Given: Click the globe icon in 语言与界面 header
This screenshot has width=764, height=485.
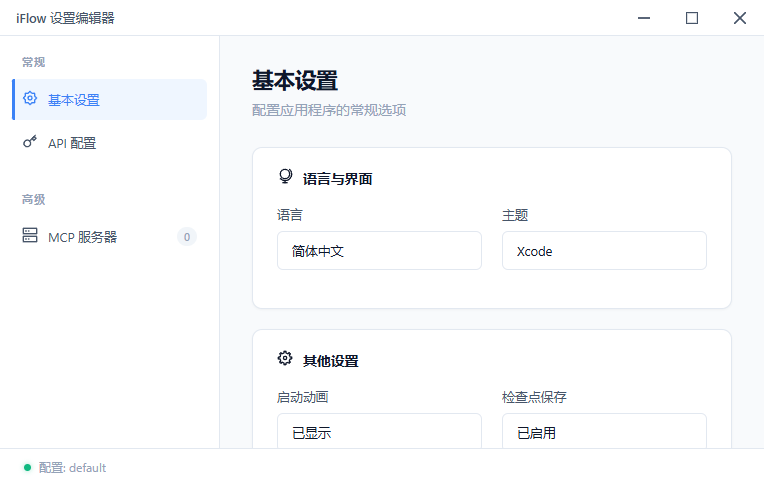Looking at the screenshot, I should (285, 178).
